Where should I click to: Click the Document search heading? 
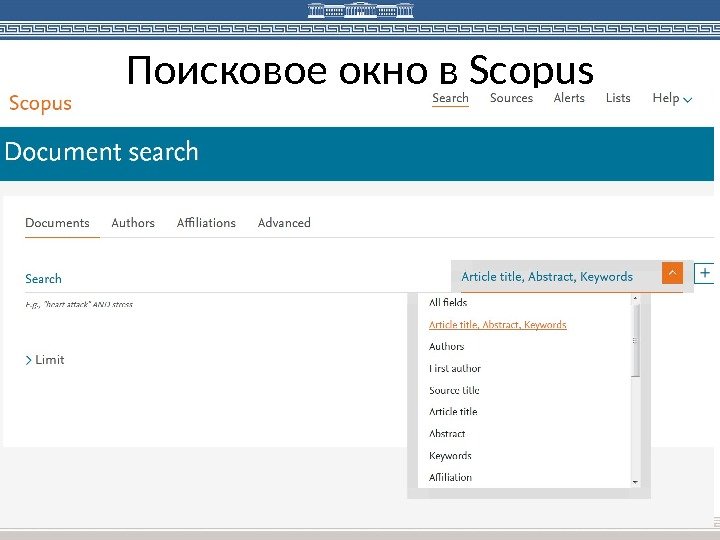tap(101, 152)
